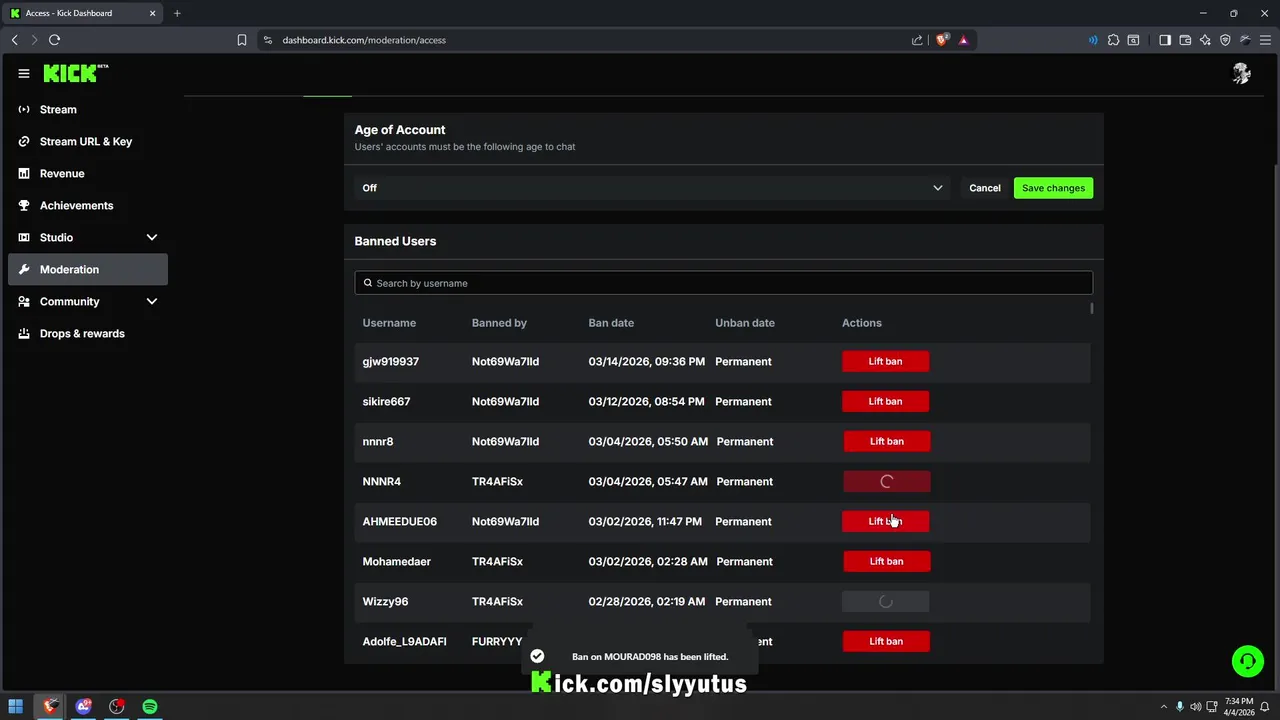Screen dimensions: 1280x720
Task: Click username Wizzy96 in list
Action: [385, 601]
